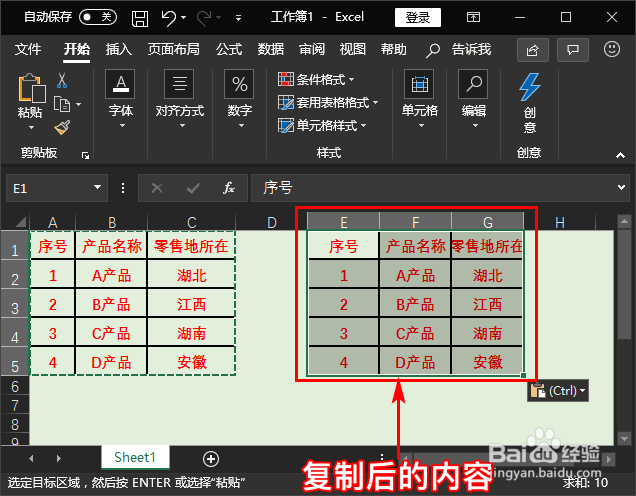Screen dimensions: 636x496
Task: Expand the 编辑 Editing group
Action: pos(473,99)
